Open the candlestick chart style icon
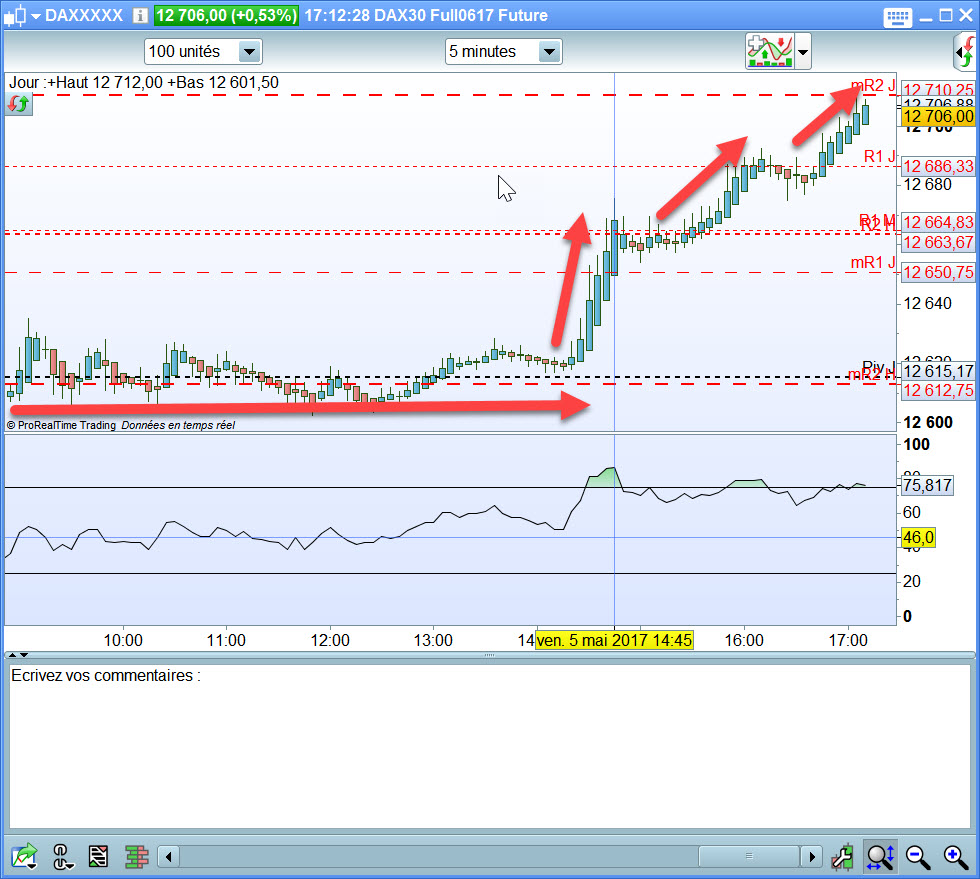Viewport: 980px width, 879px height. coord(15,15)
